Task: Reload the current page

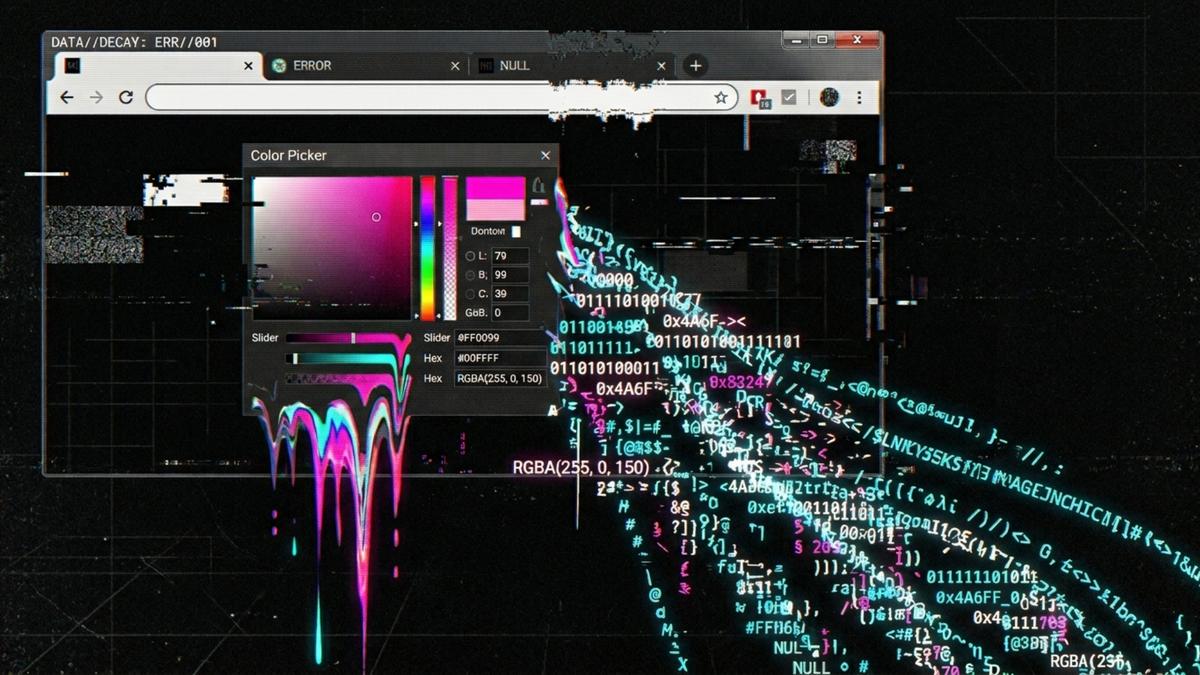Action: [x=126, y=97]
